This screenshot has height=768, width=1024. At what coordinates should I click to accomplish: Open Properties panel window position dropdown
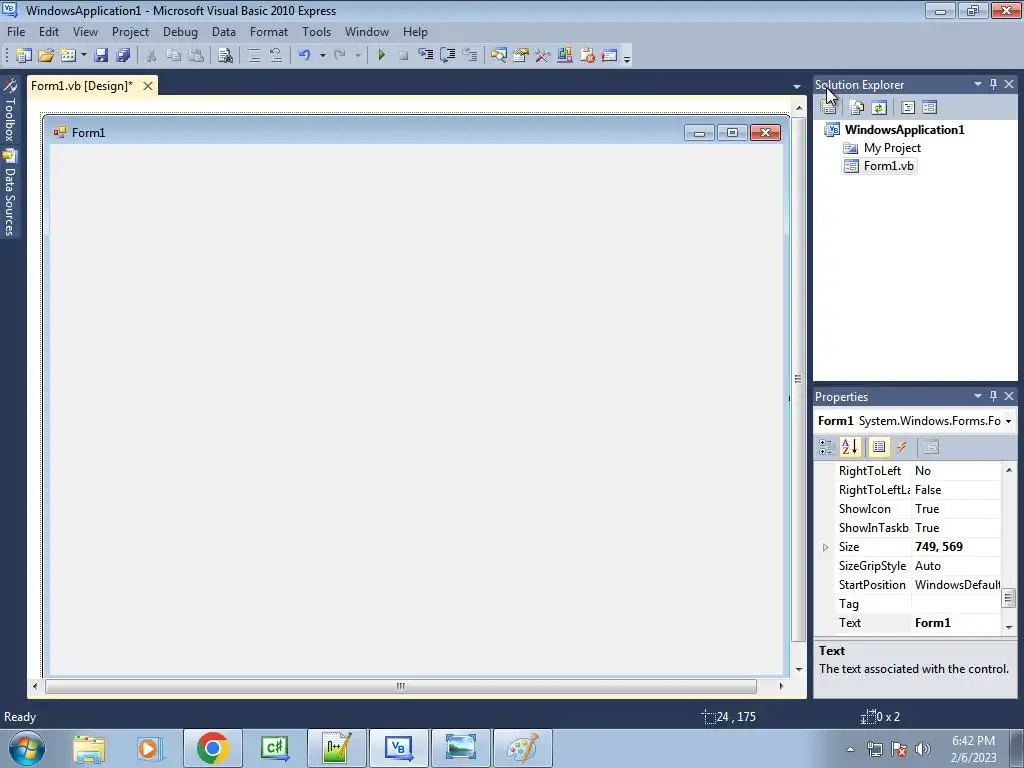(x=978, y=396)
